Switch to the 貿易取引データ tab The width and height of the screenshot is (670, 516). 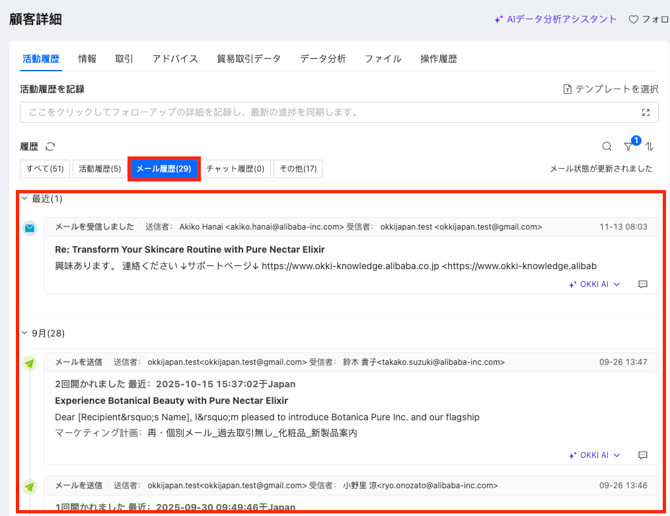pos(249,59)
